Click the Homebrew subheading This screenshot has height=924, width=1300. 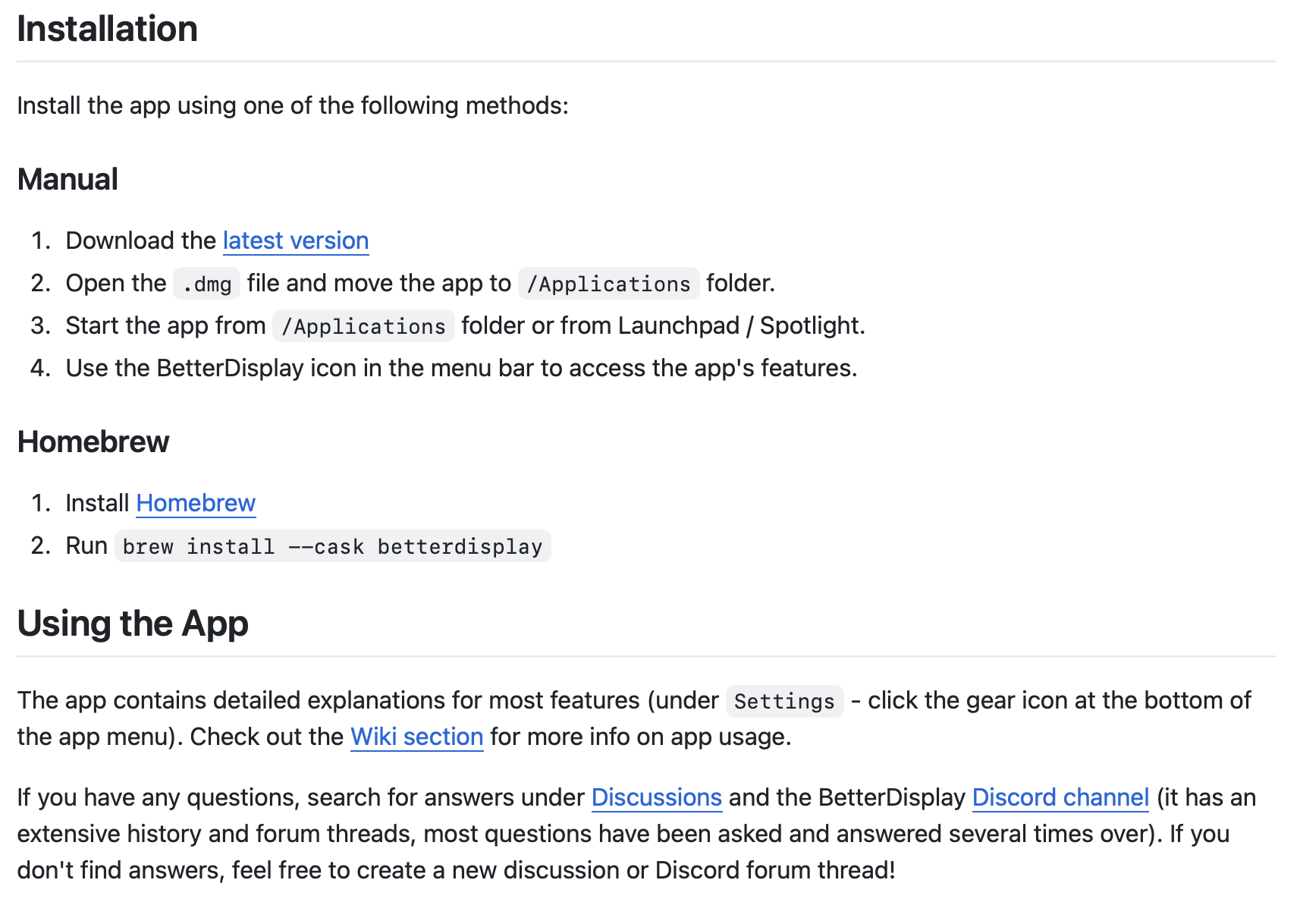pyautogui.click(x=93, y=442)
